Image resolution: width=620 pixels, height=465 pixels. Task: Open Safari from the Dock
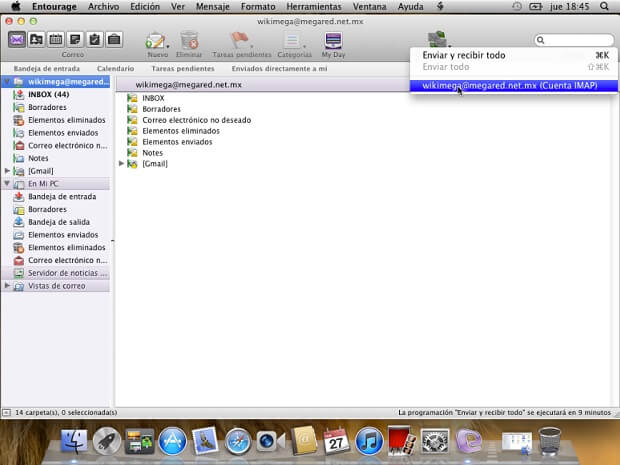coord(238,441)
